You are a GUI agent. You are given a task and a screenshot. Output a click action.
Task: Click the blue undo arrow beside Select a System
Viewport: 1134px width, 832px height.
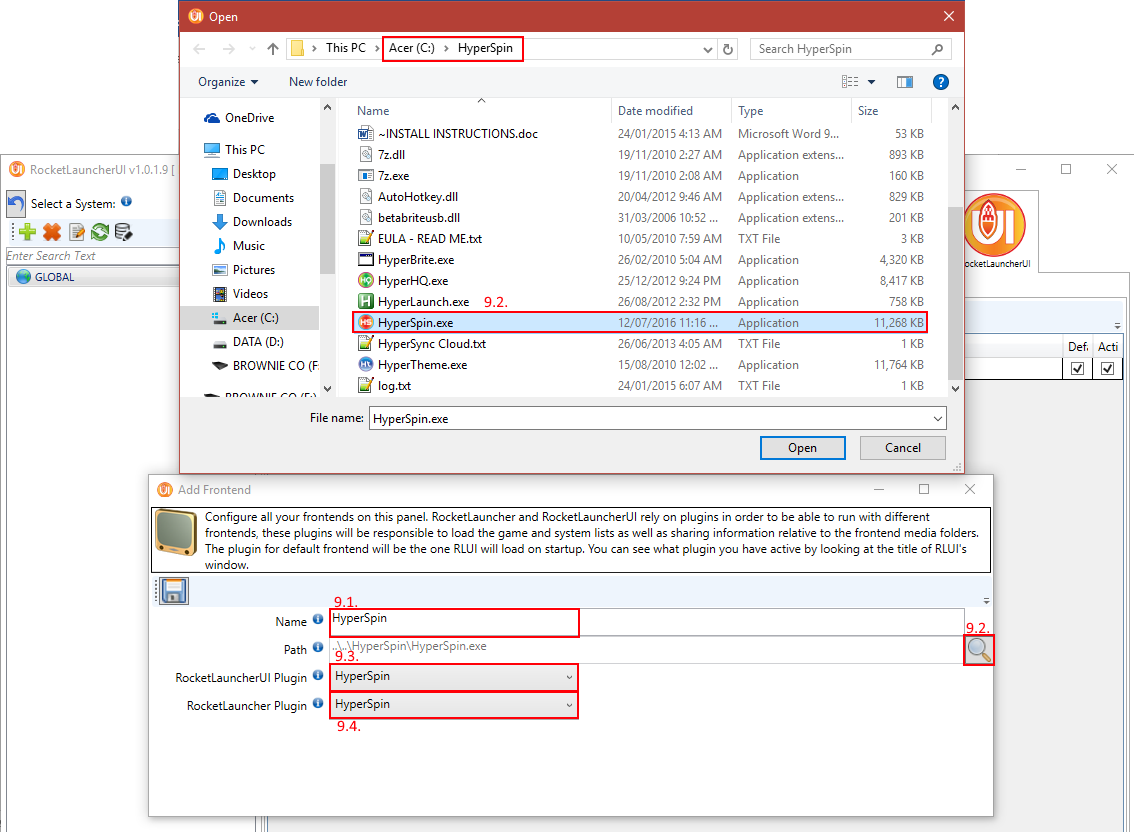point(16,205)
